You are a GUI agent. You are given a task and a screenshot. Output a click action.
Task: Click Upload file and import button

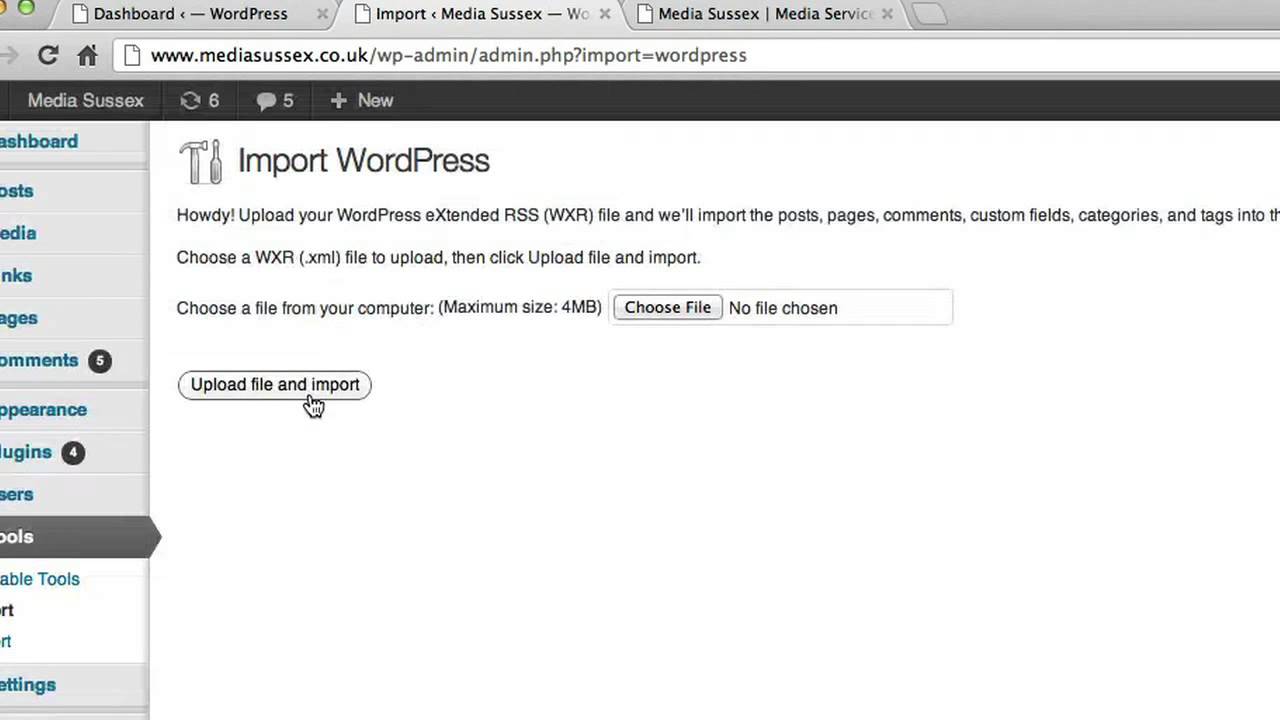(275, 384)
